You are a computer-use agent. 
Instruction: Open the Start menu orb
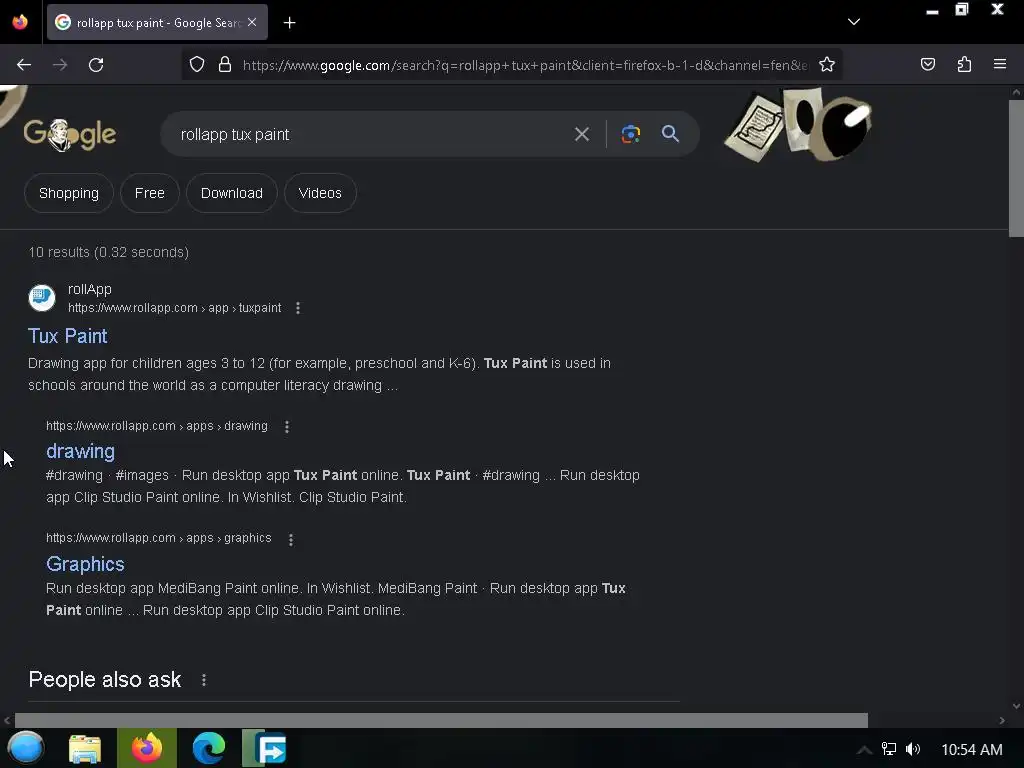click(x=25, y=748)
